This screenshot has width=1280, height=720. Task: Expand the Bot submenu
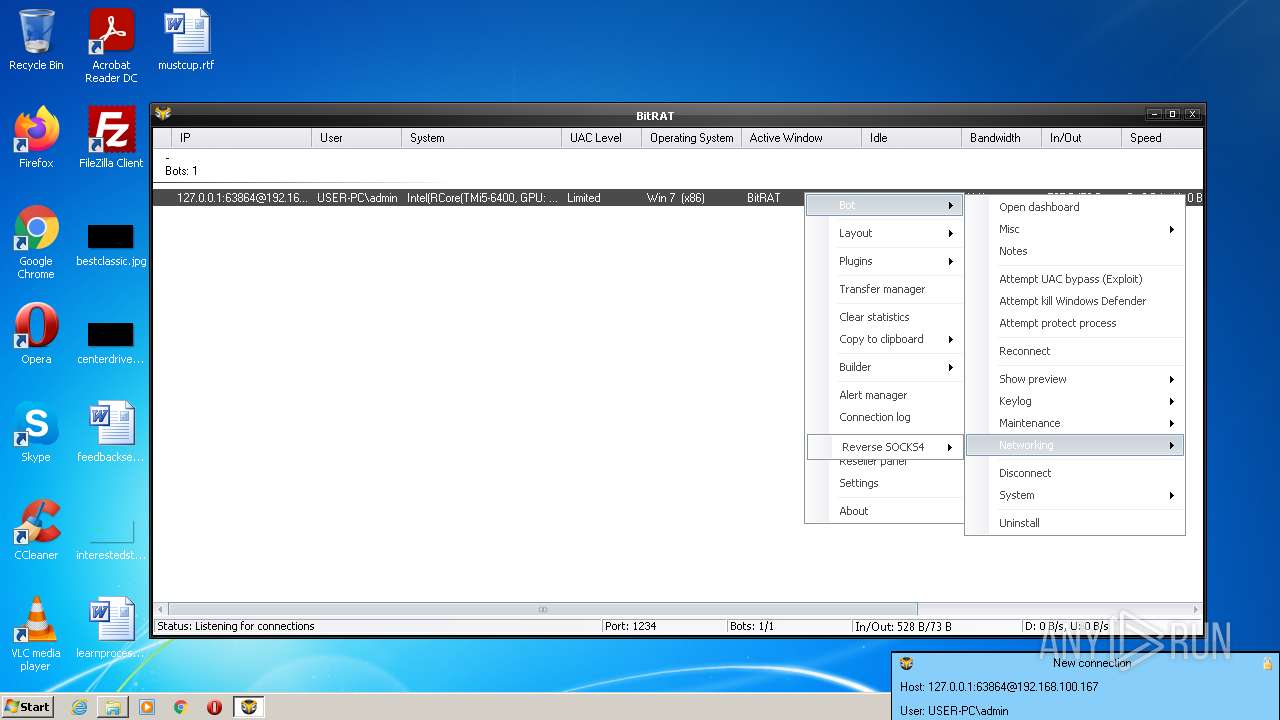884,205
